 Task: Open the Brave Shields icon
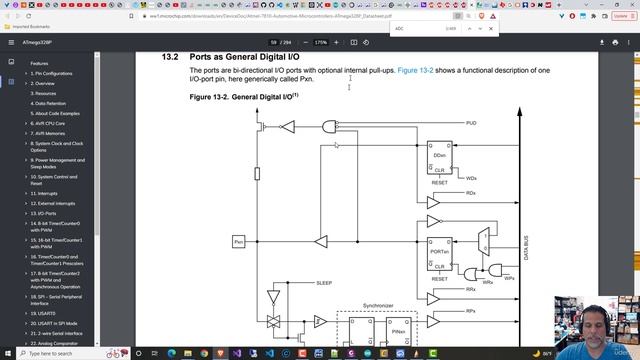click(x=482, y=16)
